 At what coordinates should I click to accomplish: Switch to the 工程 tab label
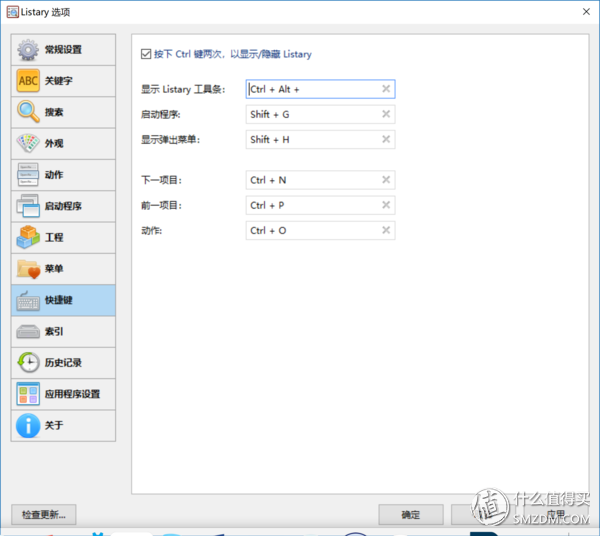coord(54,237)
